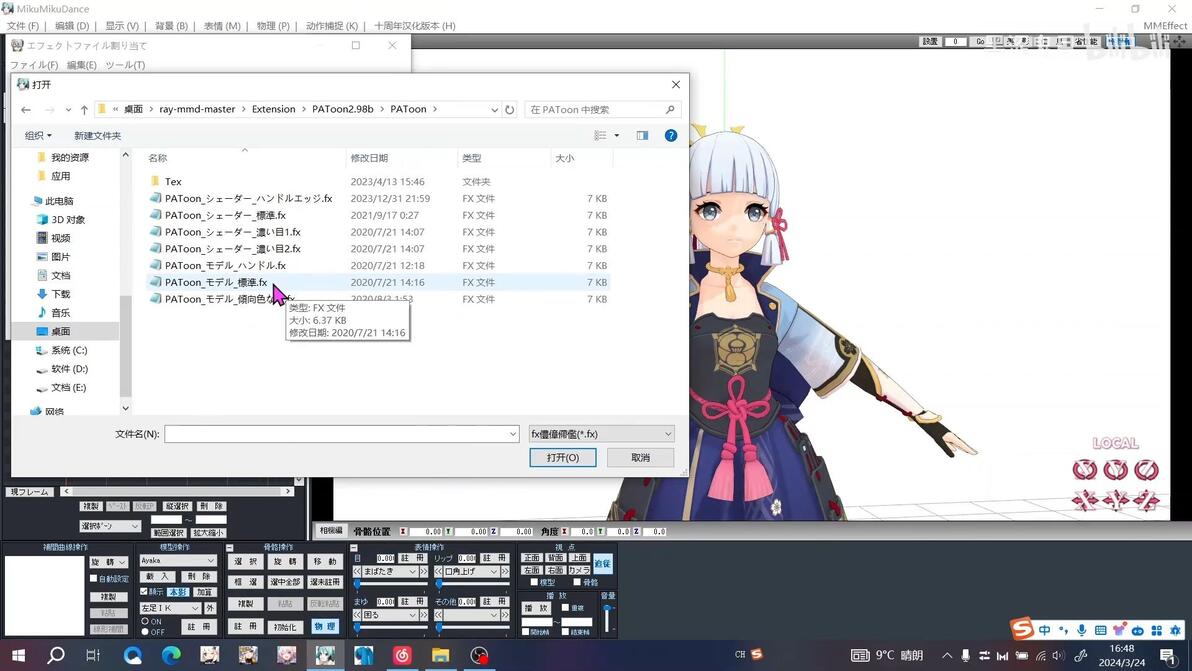The width and height of the screenshot is (1192, 671).
Task: Open the 背景(B) menu
Action: coord(171,26)
